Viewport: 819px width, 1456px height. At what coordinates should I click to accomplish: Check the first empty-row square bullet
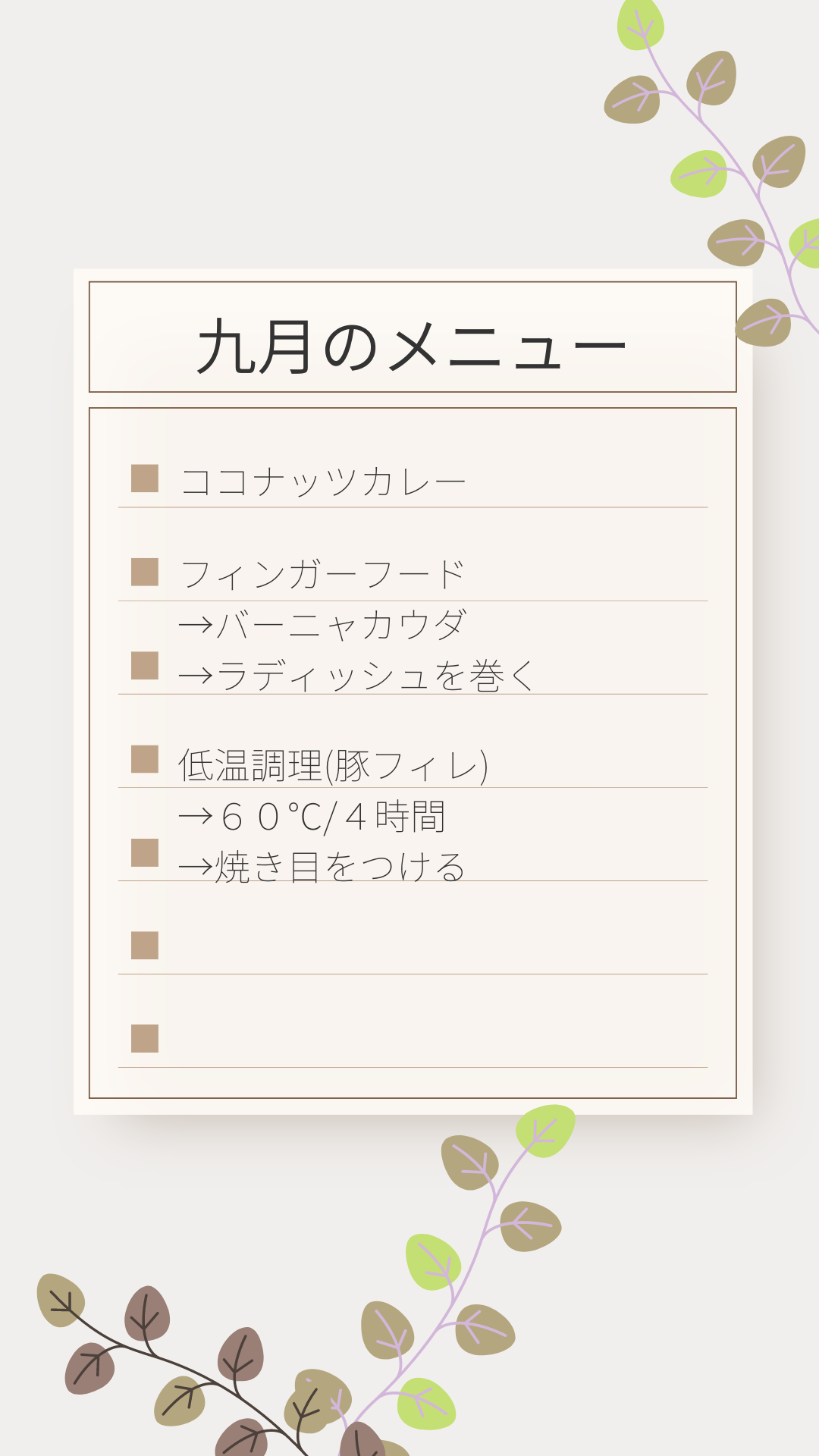(145, 946)
